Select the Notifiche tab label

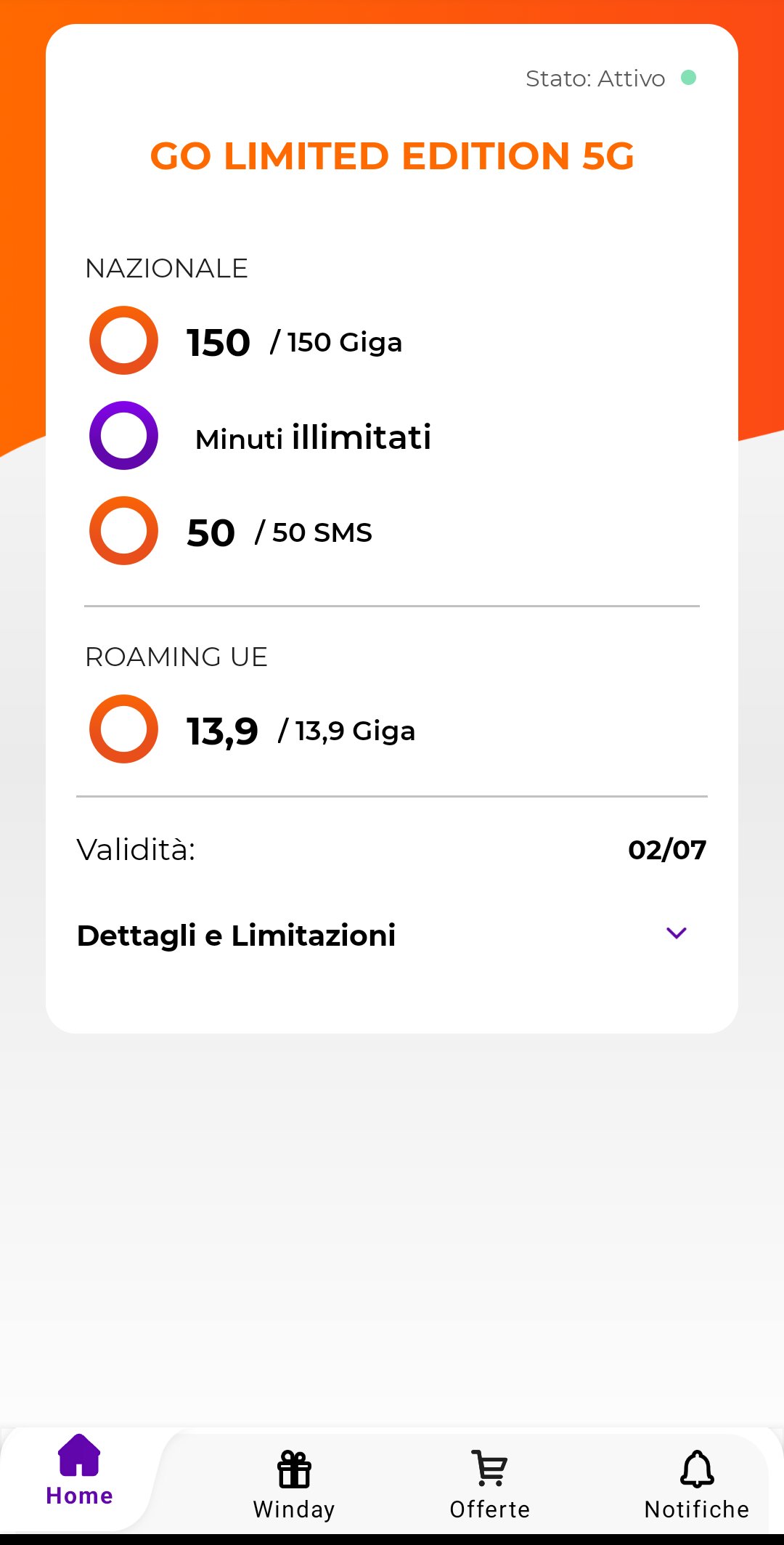tap(697, 1509)
